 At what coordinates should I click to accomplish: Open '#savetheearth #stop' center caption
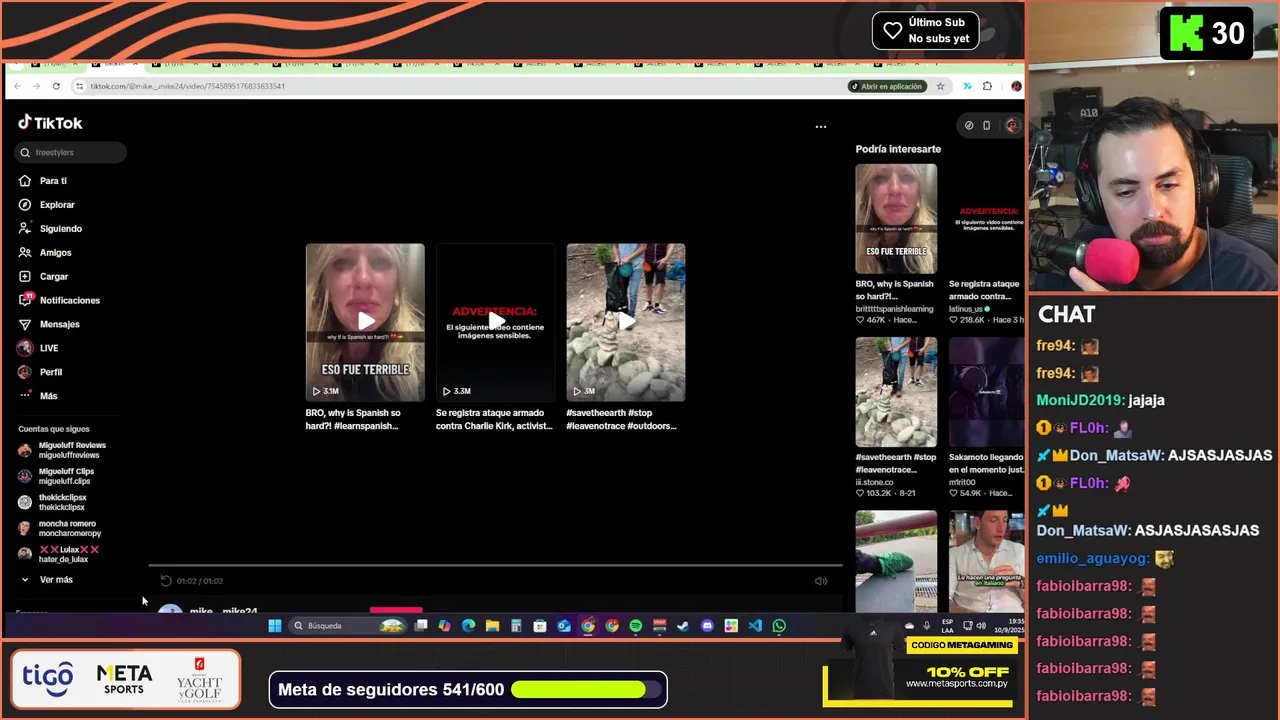tap(621, 419)
